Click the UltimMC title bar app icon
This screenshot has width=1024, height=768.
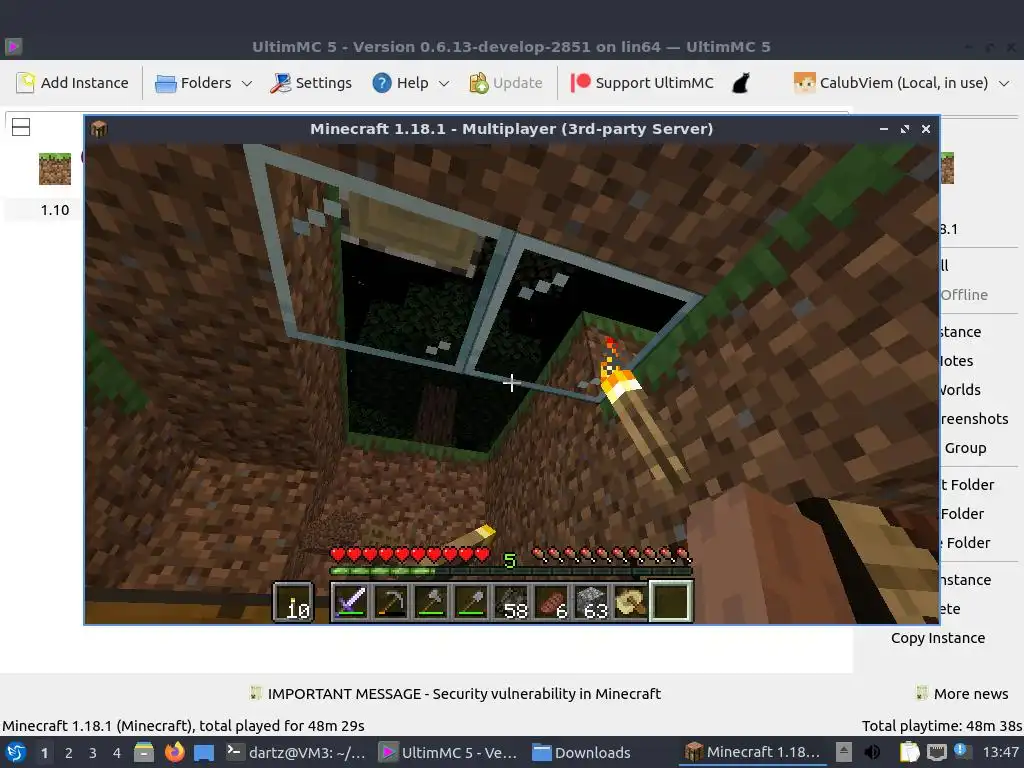[x=14, y=46]
